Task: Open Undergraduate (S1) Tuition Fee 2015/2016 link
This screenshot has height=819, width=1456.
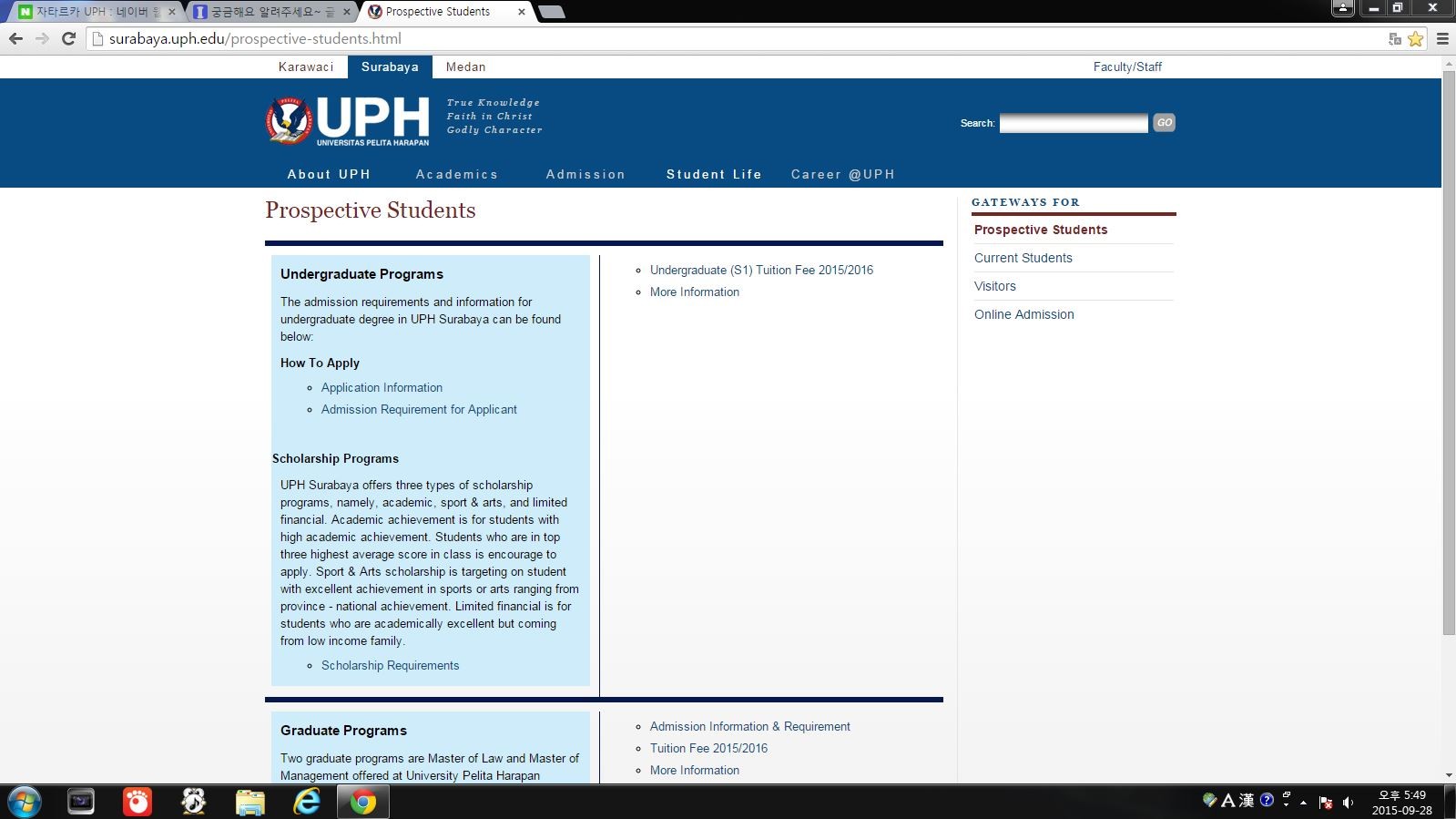Action: click(x=761, y=270)
